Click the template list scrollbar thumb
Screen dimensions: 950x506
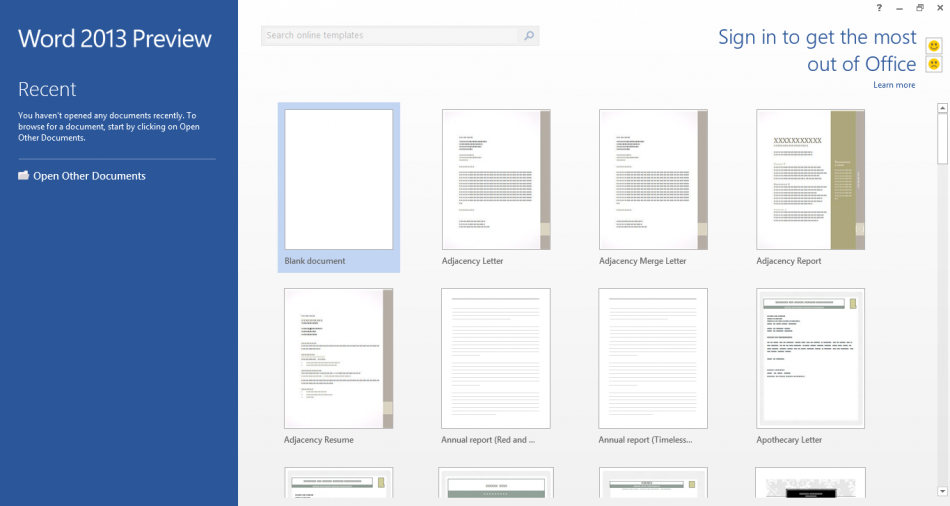[942, 139]
